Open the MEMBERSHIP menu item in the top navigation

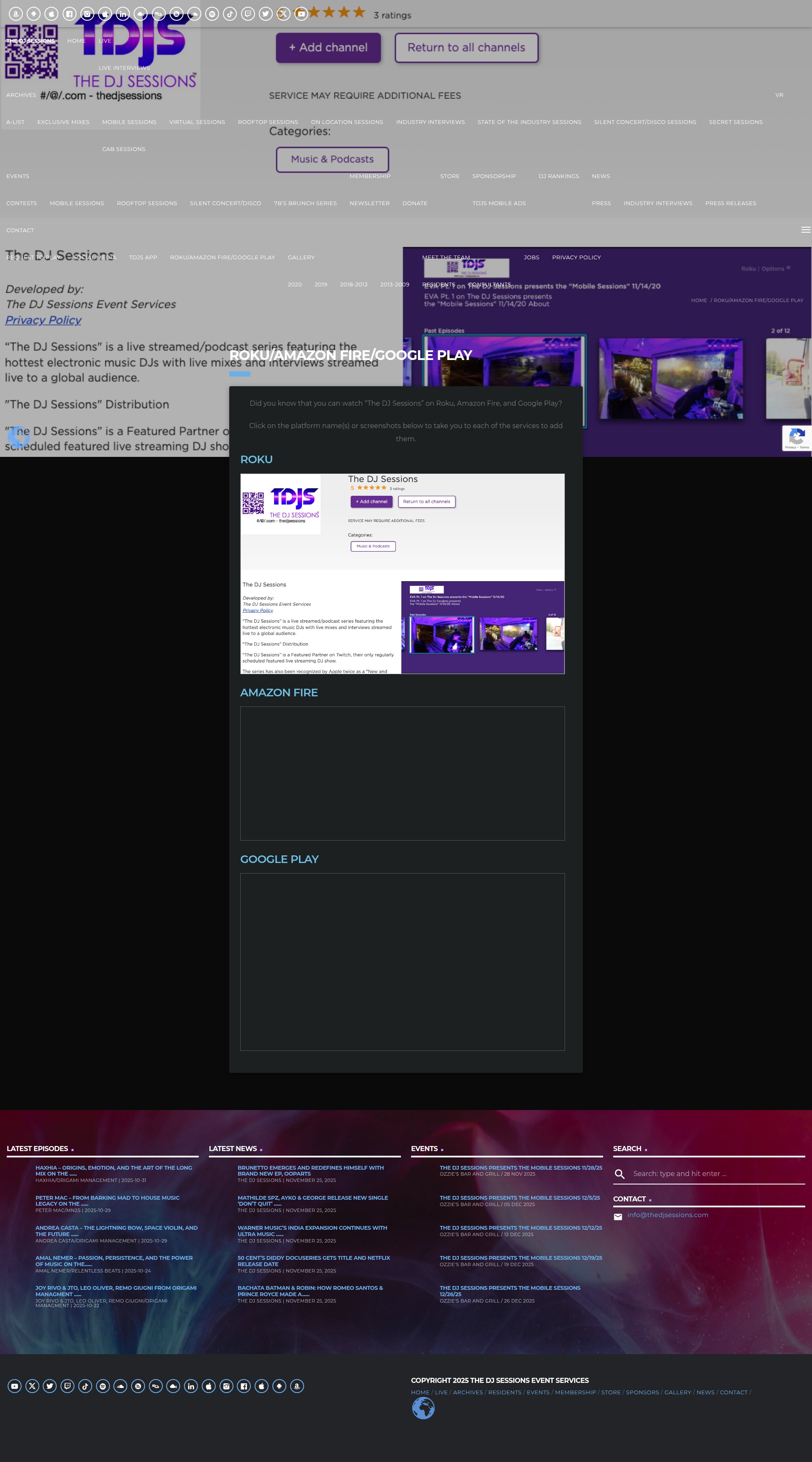pyautogui.click(x=370, y=176)
